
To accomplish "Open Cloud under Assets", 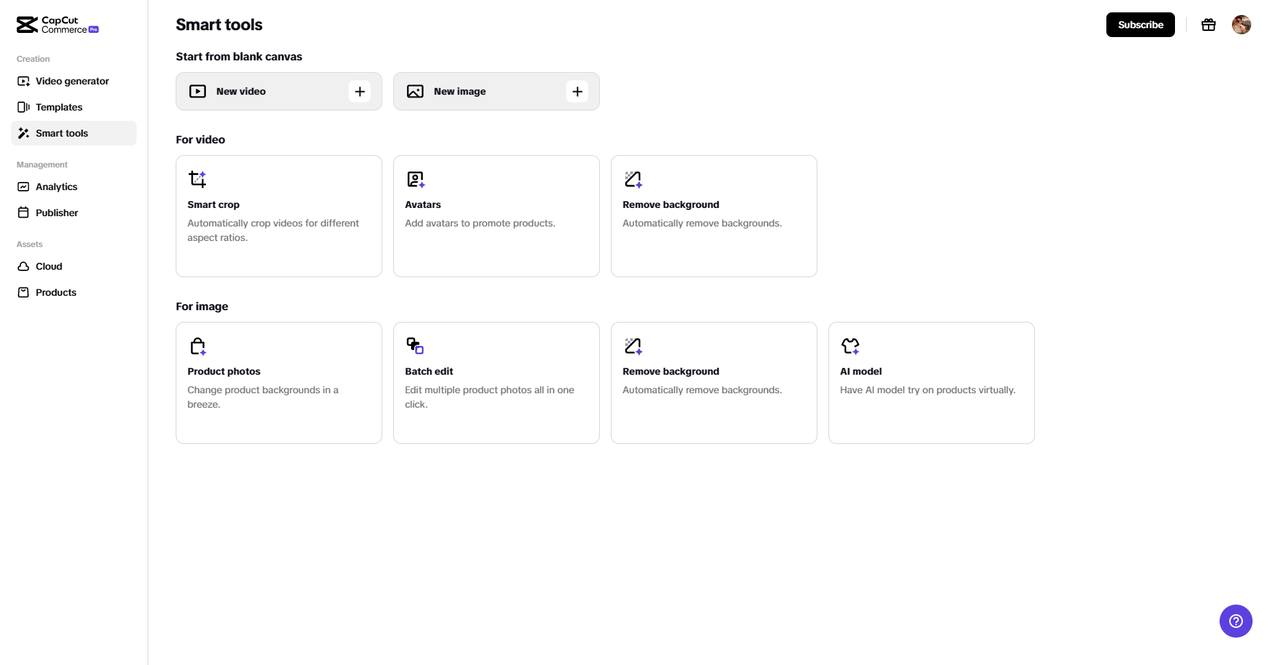I will (49, 267).
